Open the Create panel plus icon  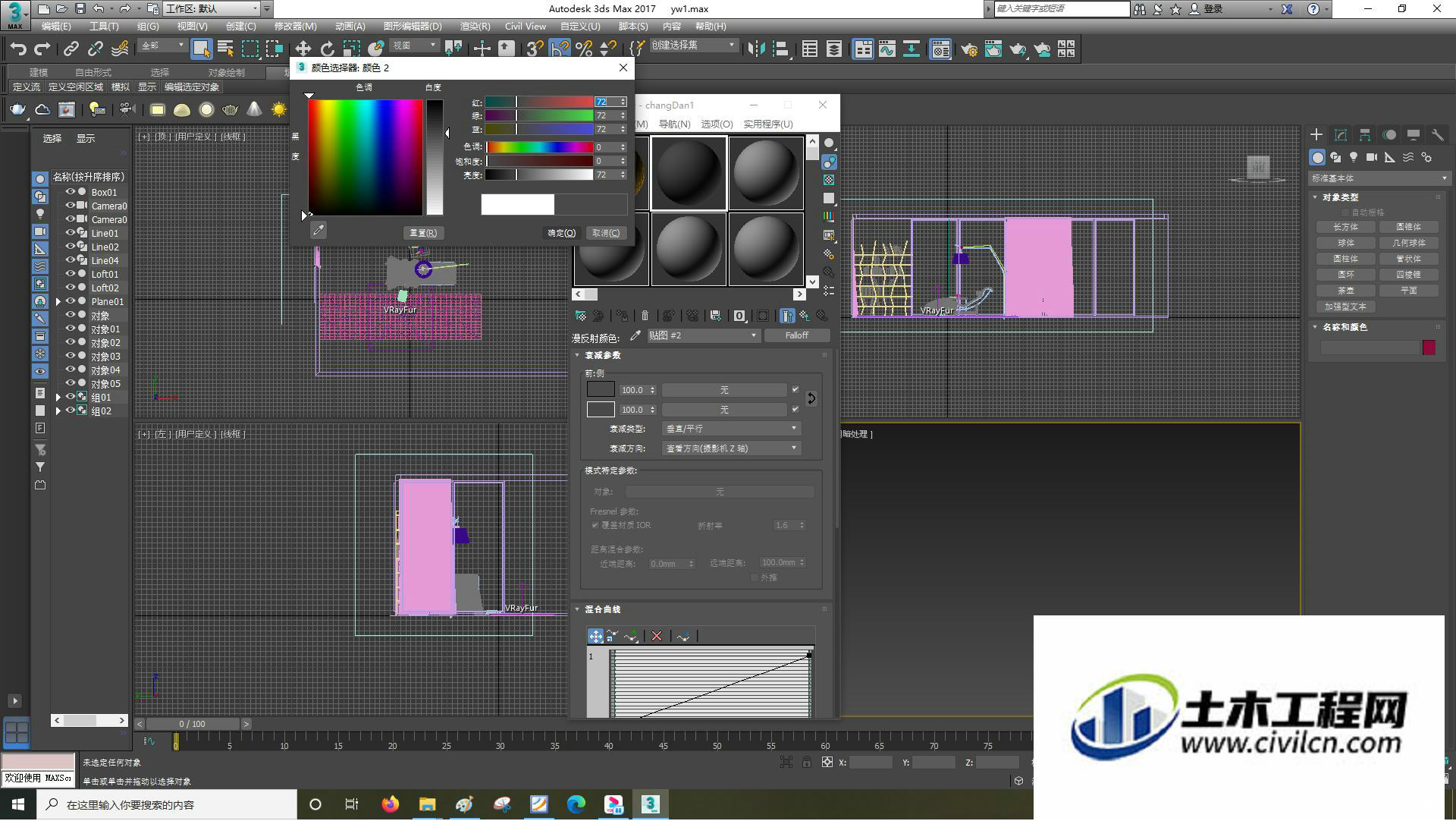(x=1316, y=134)
